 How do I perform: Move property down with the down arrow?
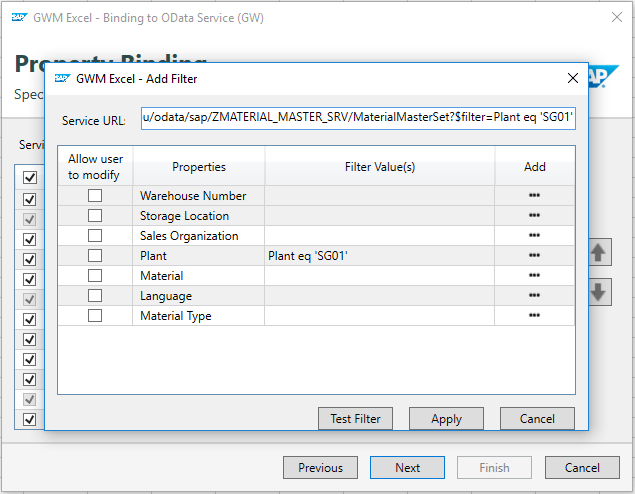tap(599, 292)
